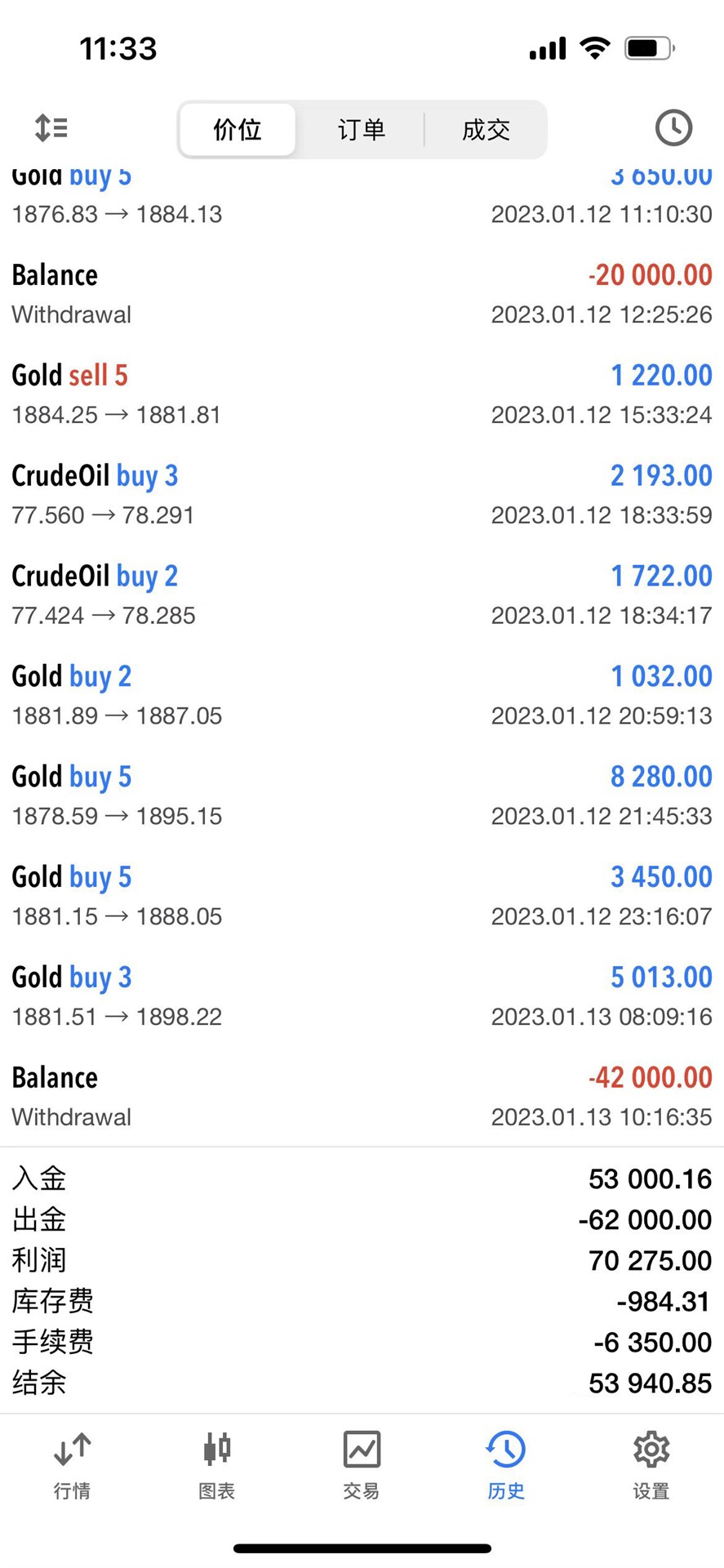Switch to the 价位 positions segment
Screen dimensions: 724x1568
pos(238,129)
